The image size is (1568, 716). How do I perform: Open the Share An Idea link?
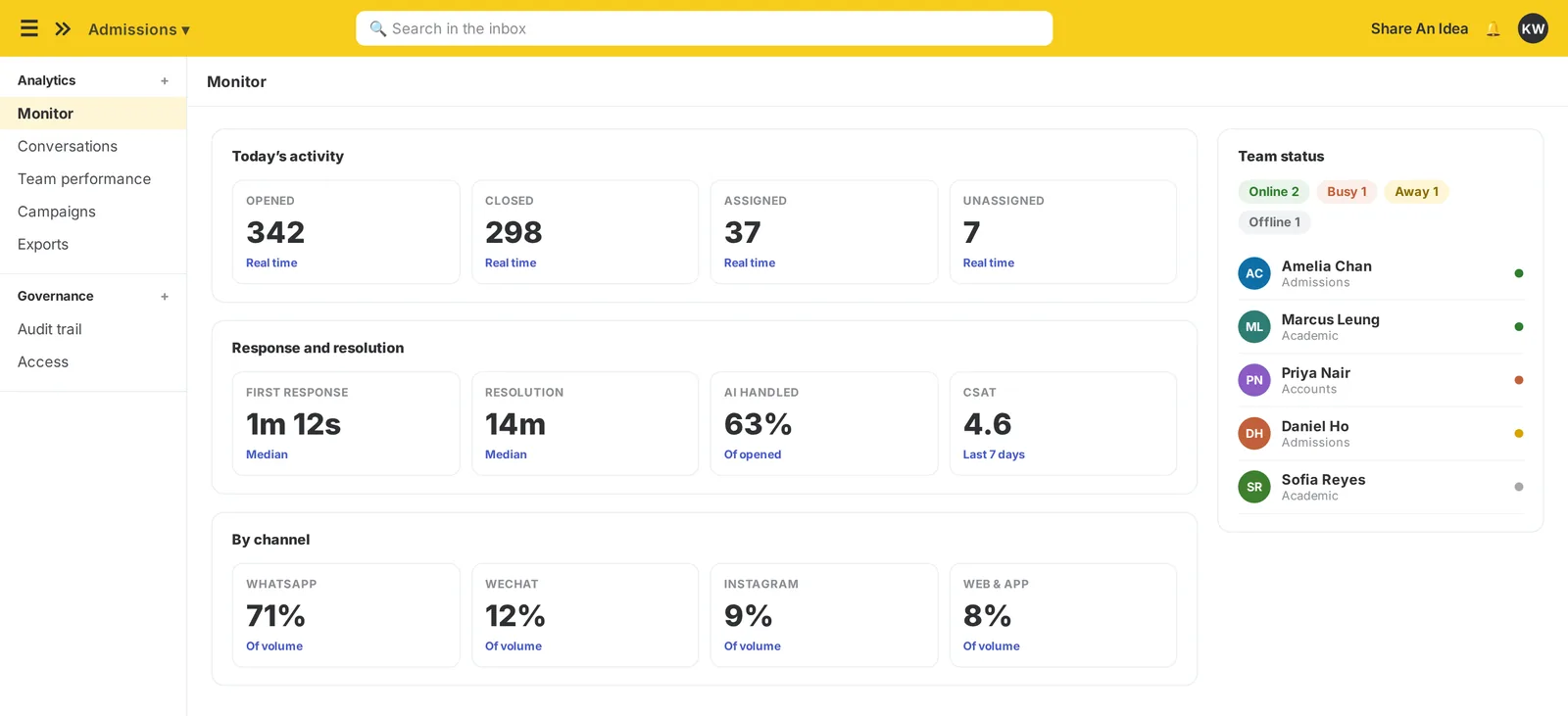click(x=1419, y=28)
